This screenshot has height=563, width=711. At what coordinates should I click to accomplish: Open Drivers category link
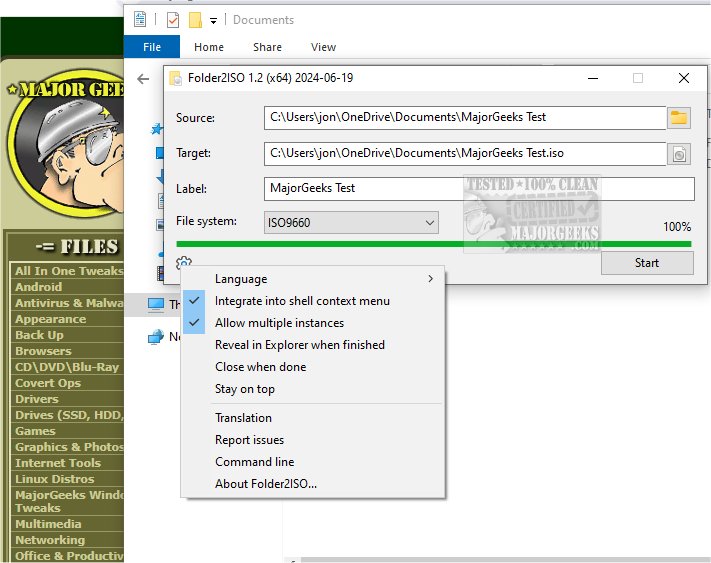tap(37, 399)
